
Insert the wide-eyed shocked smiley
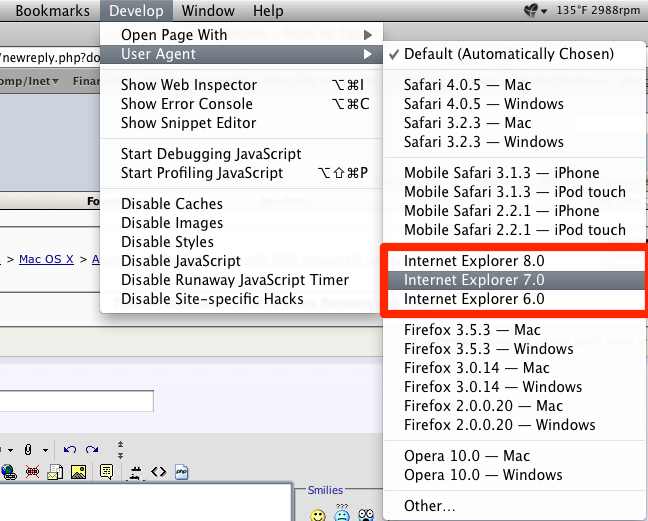[366, 515]
